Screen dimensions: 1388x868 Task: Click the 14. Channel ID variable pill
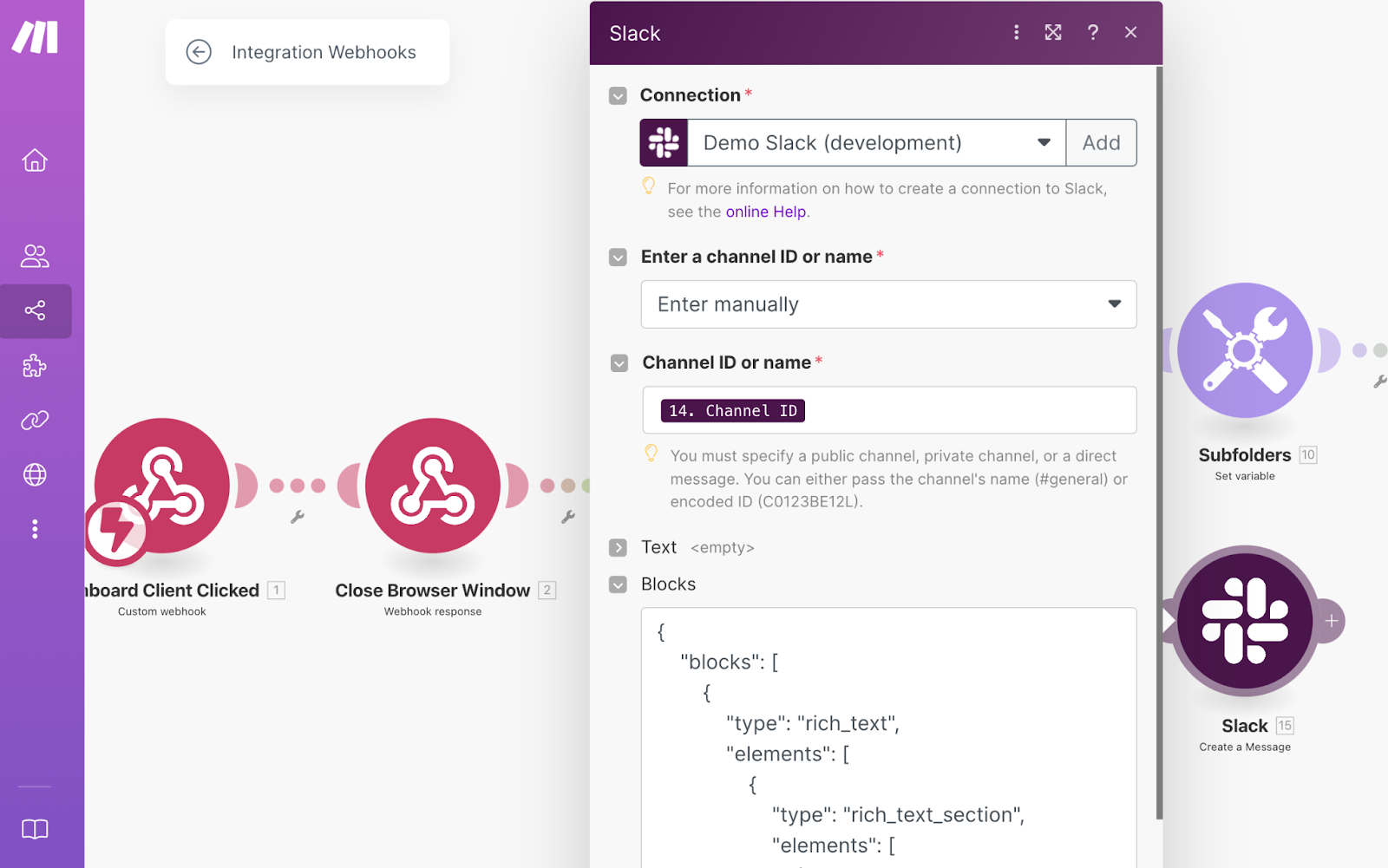click(733, 411)
